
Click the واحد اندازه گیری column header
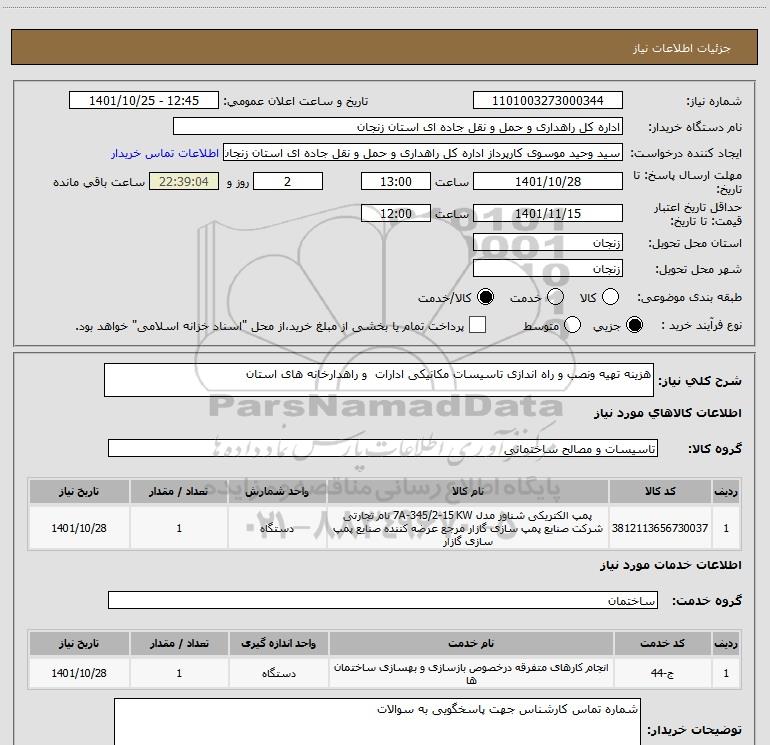pos(278,643)
